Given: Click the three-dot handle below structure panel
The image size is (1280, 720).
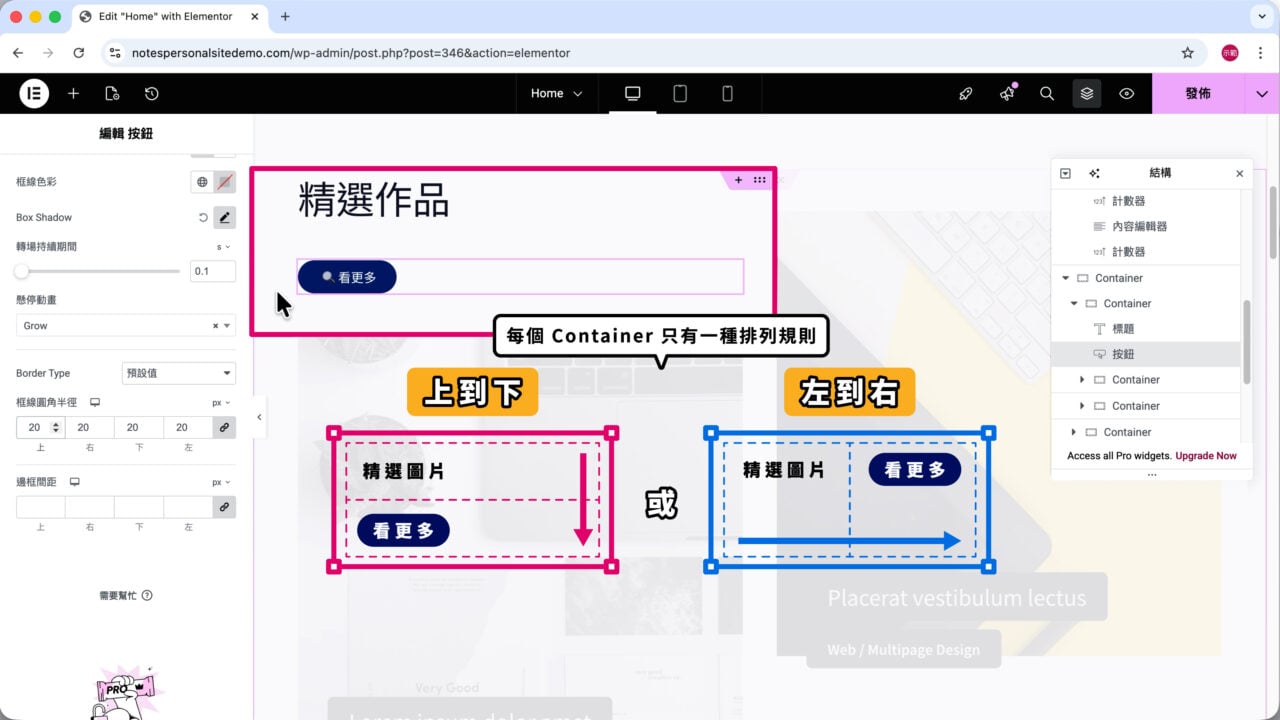Looking at the screenshot, I should click(x=1151, y=475).
